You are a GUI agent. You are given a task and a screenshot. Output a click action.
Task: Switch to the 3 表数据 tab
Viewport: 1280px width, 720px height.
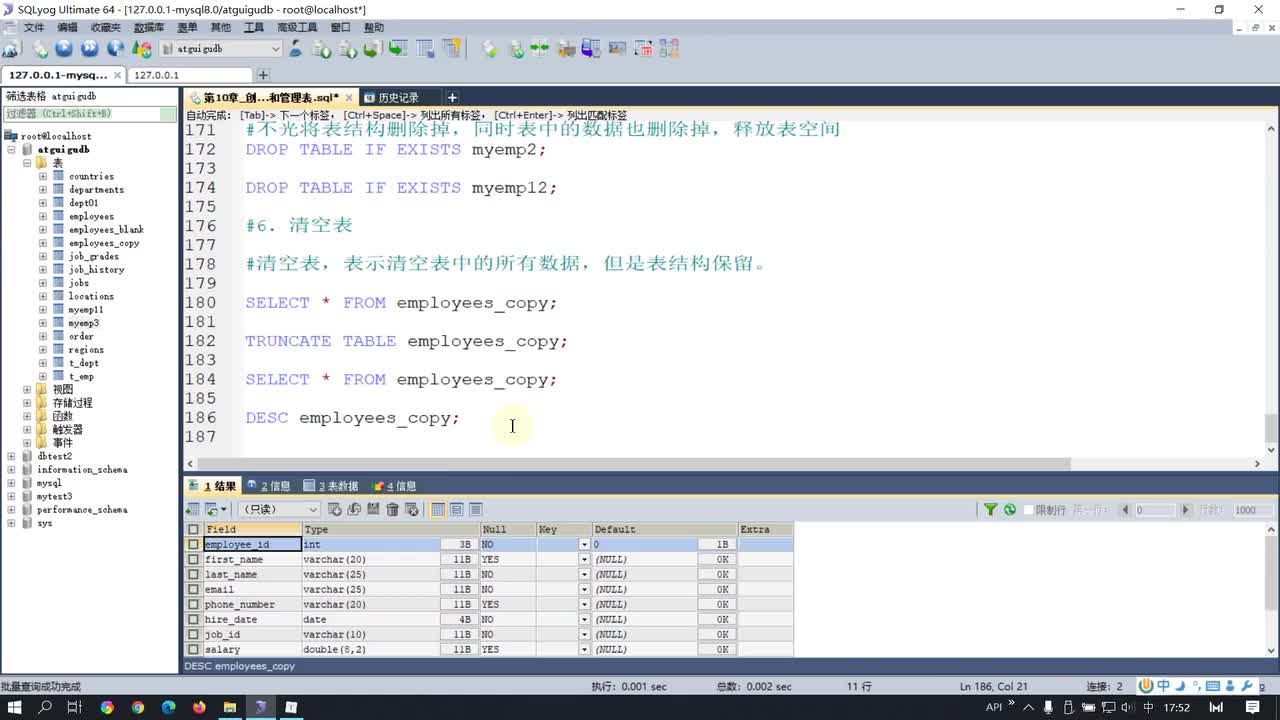331,486
